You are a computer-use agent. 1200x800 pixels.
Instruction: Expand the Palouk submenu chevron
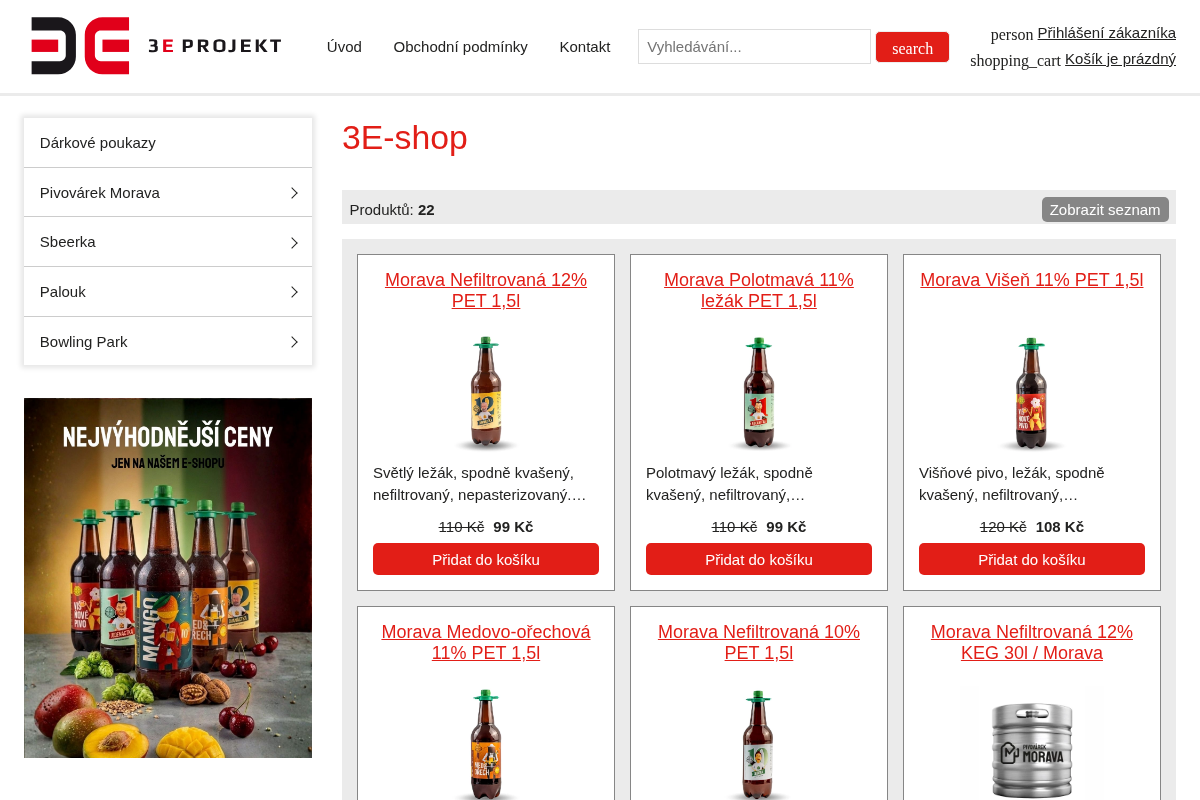coord(294,292)
